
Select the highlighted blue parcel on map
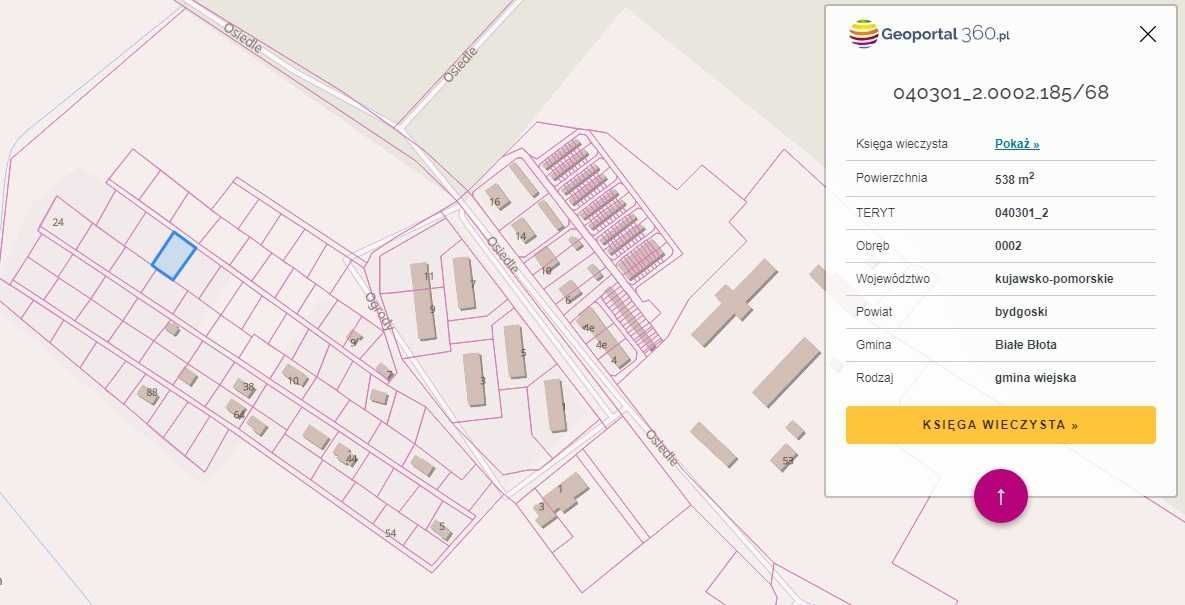tap(174, 256)
